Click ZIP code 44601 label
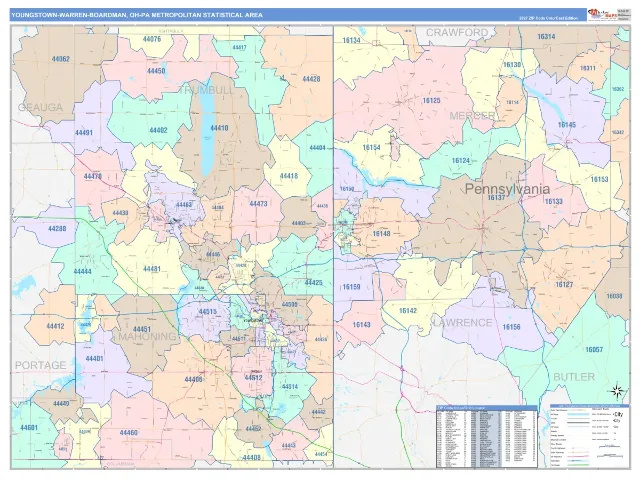Screen dimensions: 640x480 29,428
